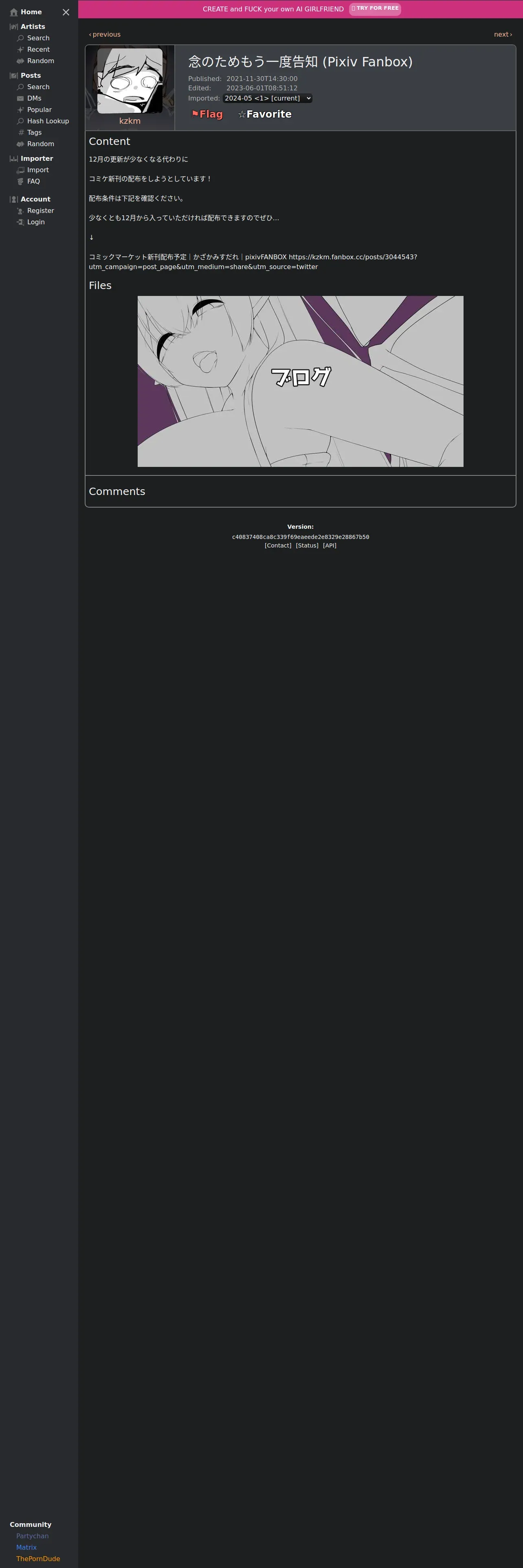Open the Matrix community link
The width and height of the screenshot is (523, 1568).
[26, 1547]
